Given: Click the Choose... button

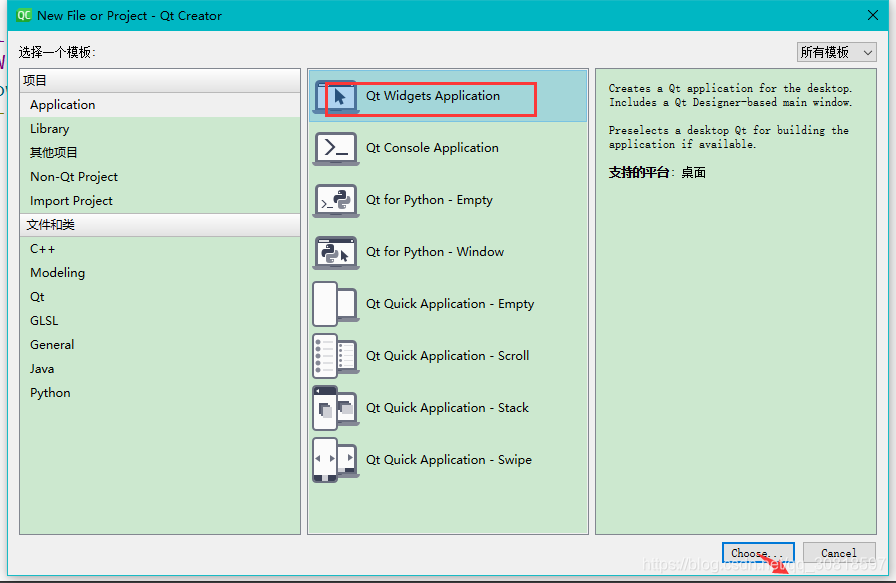Looking at the screenshot, I should [x=758, y=553].
